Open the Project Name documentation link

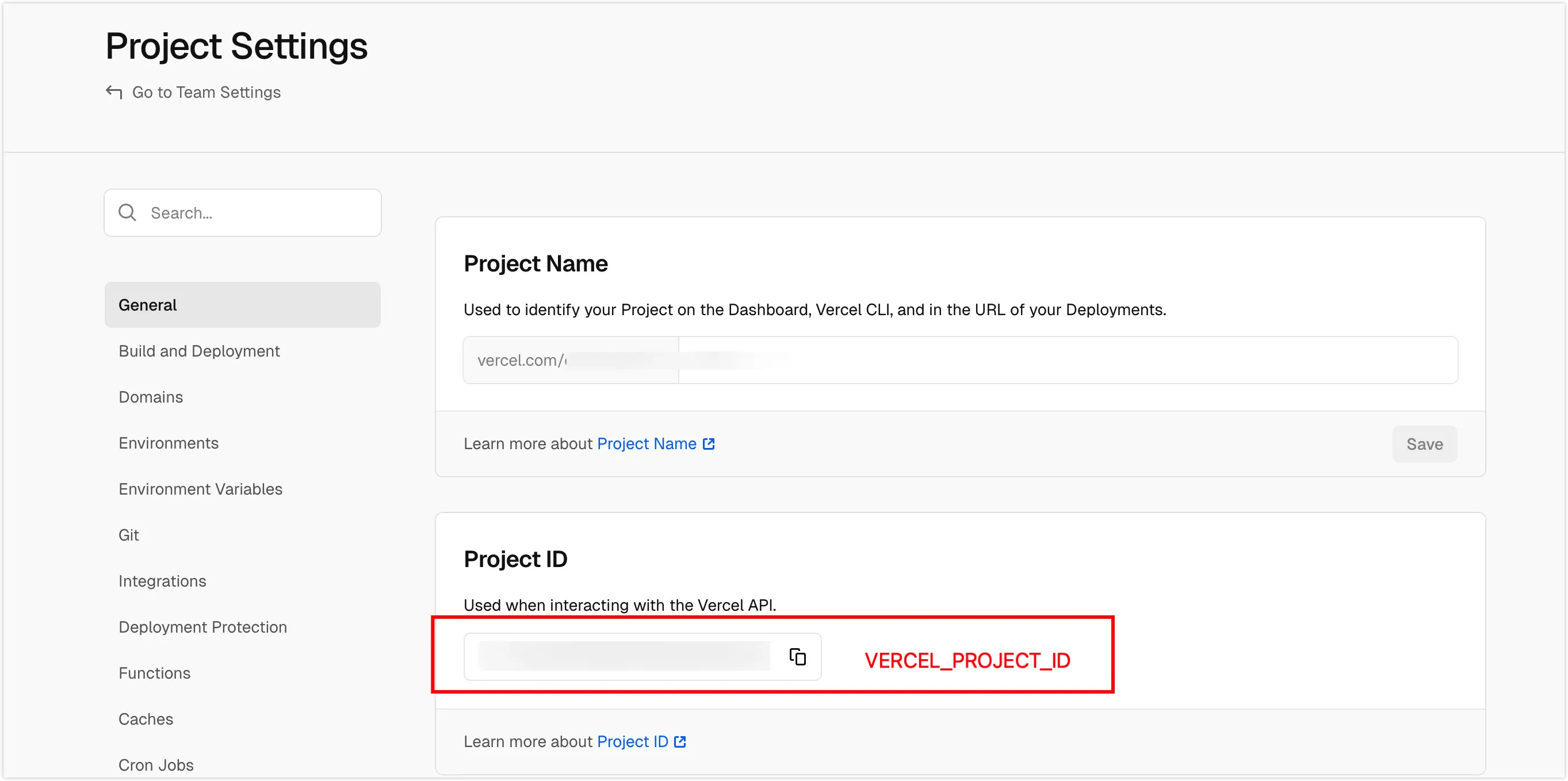[647, 444]
